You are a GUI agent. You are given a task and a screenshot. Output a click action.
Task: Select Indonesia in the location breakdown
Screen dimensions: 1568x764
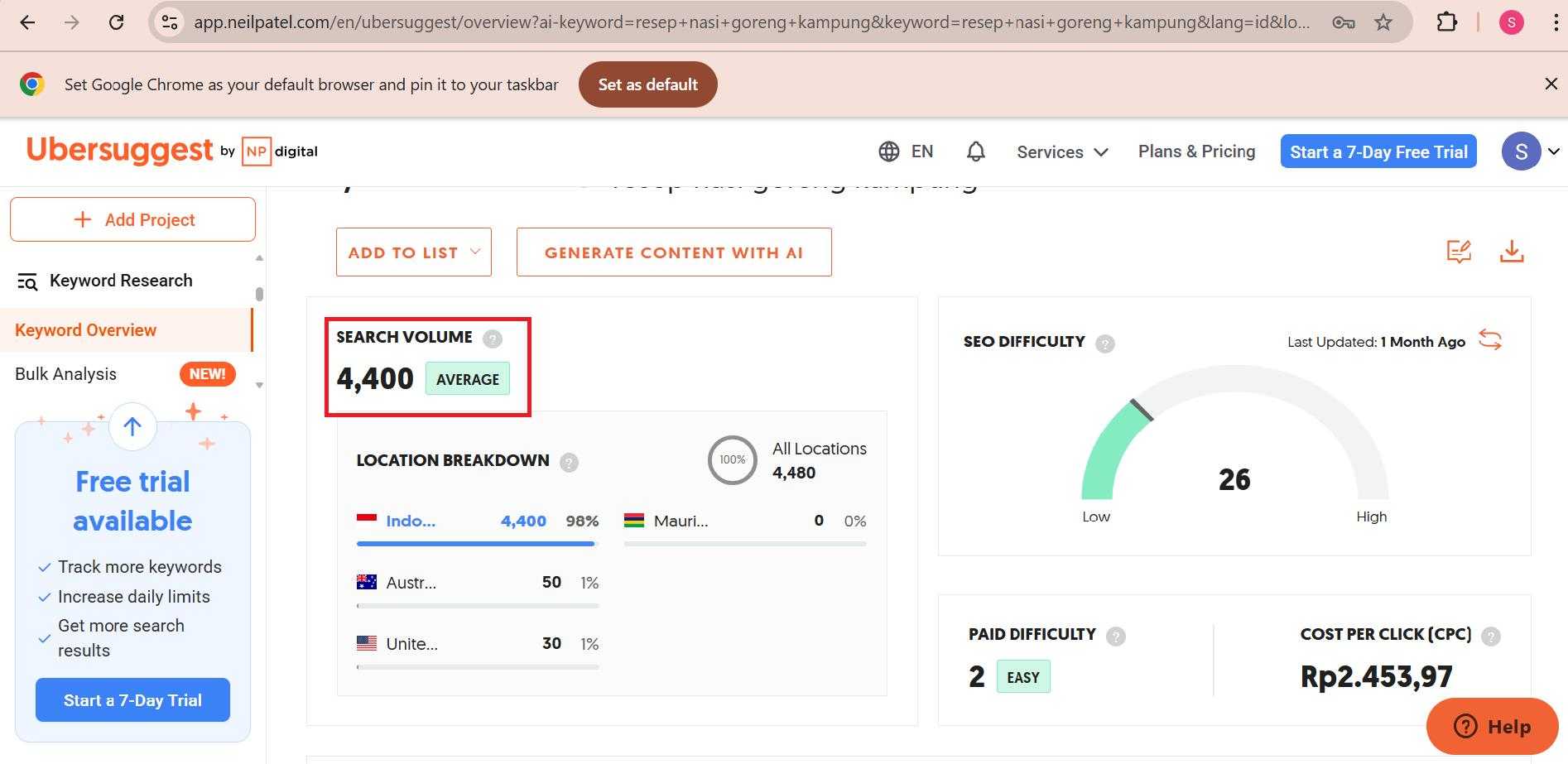(x=410, y=521)
